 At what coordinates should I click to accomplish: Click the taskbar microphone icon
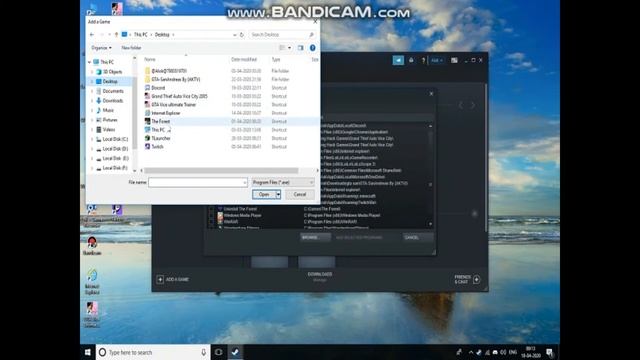coord(203,352)
